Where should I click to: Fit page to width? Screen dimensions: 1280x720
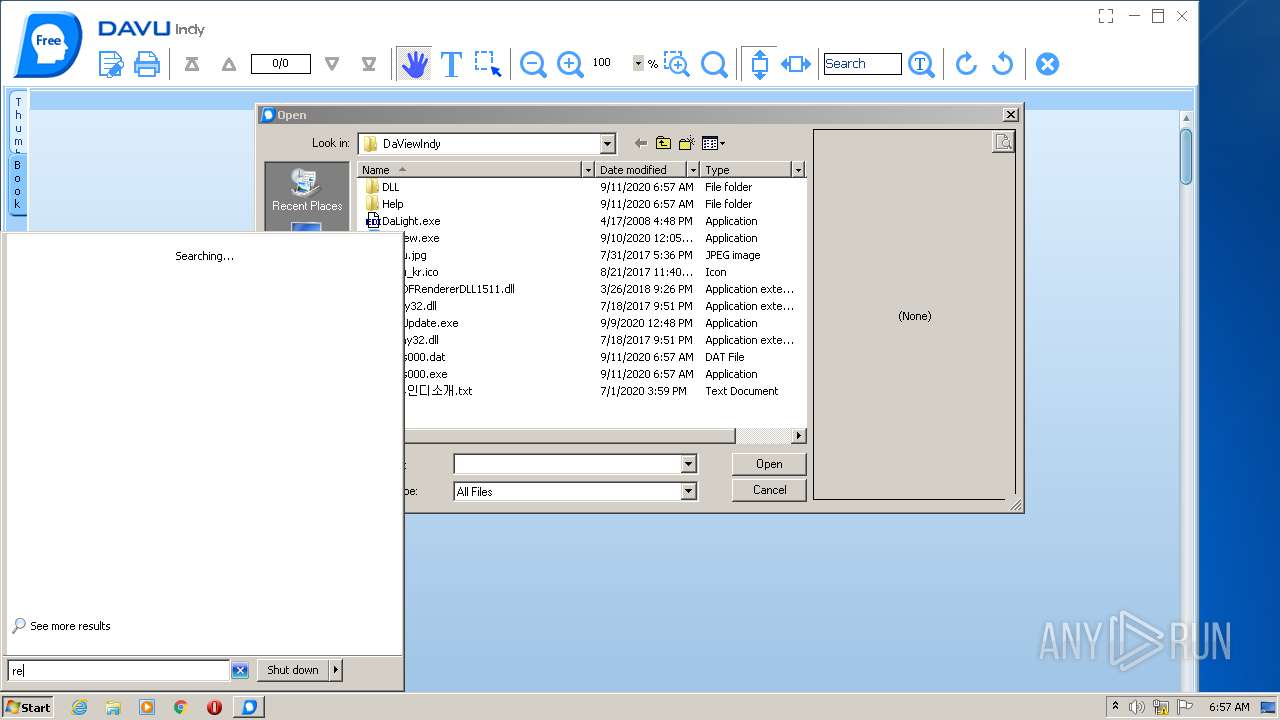pyautogui.click(x=796, y=64)
